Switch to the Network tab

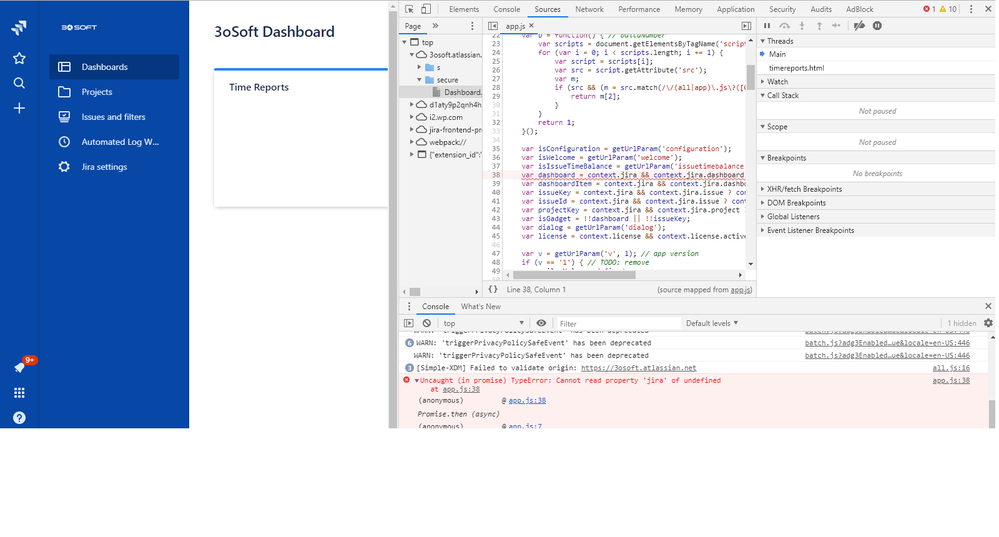tap(589, 9)
